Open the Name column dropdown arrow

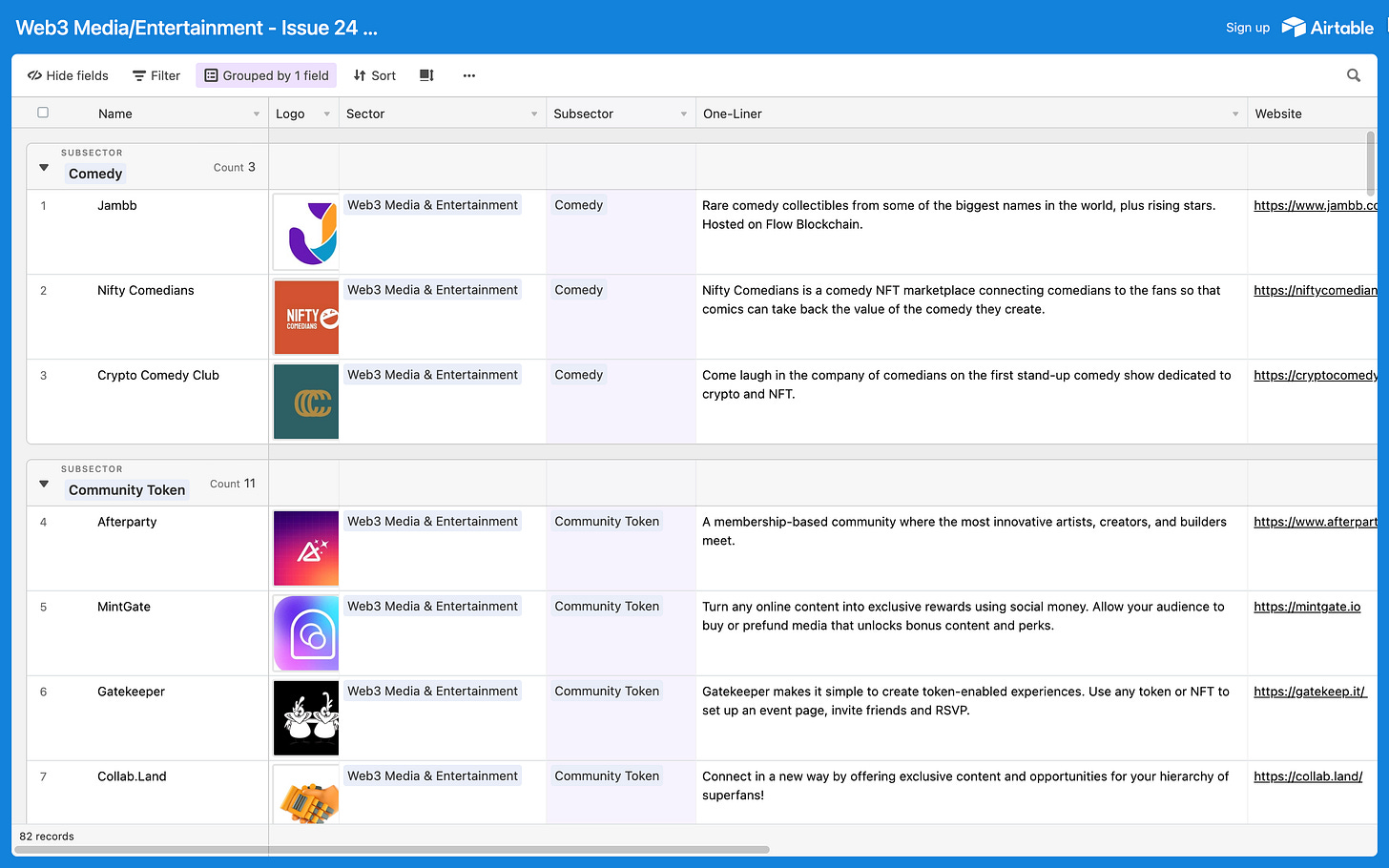click(256, 114)
